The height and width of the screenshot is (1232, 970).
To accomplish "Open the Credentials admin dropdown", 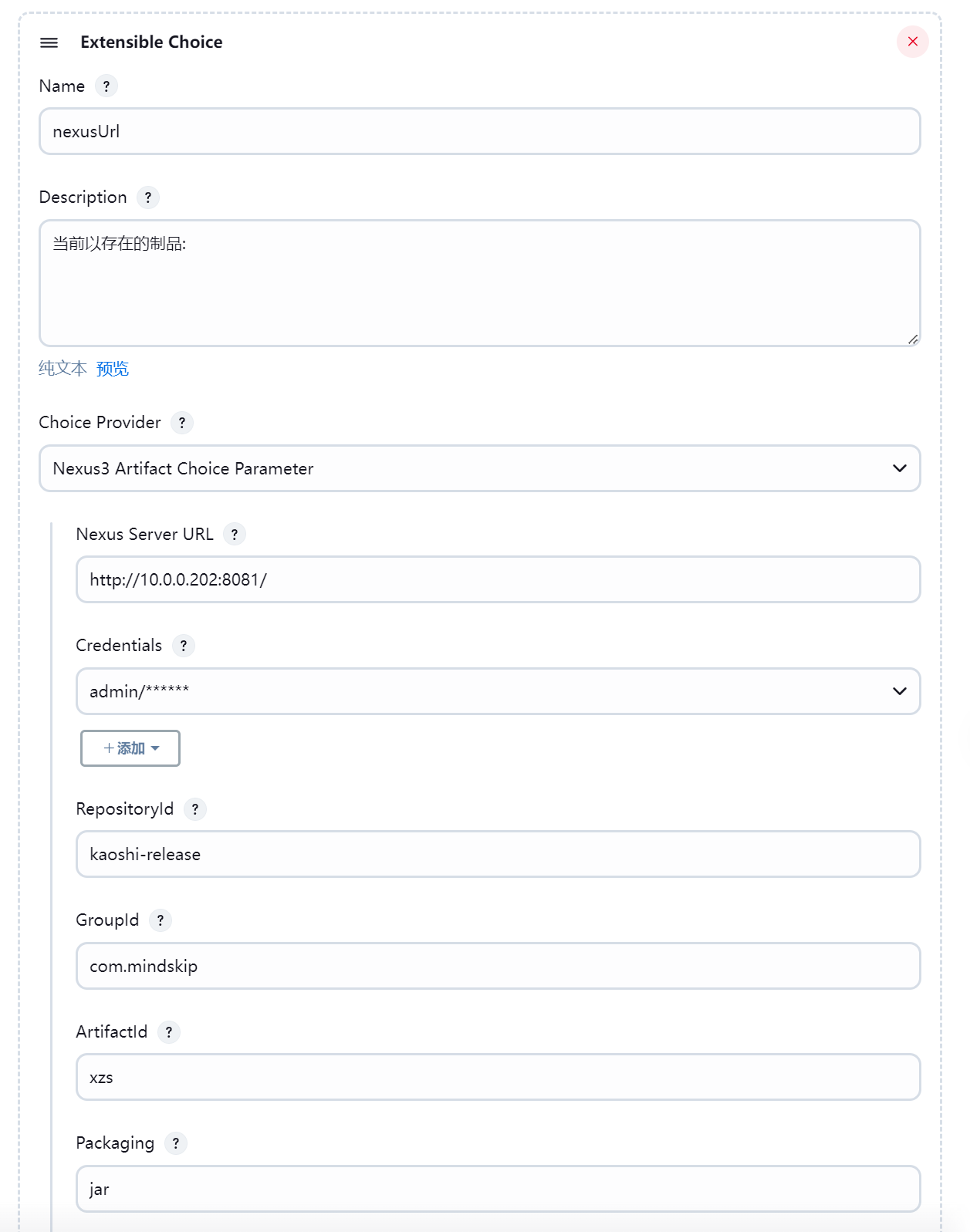I will (x=499, y=691).
